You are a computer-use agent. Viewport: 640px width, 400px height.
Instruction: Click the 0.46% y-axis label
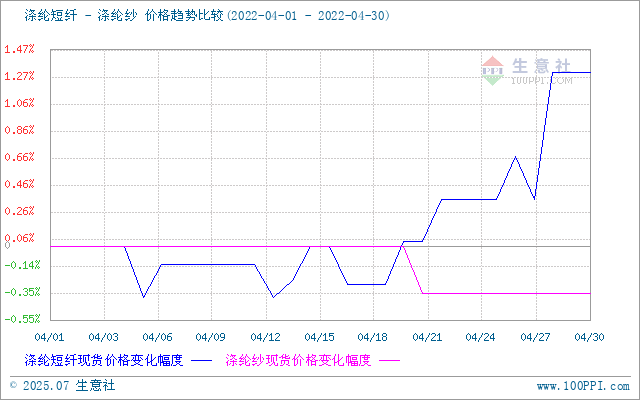tap(19, 184)
